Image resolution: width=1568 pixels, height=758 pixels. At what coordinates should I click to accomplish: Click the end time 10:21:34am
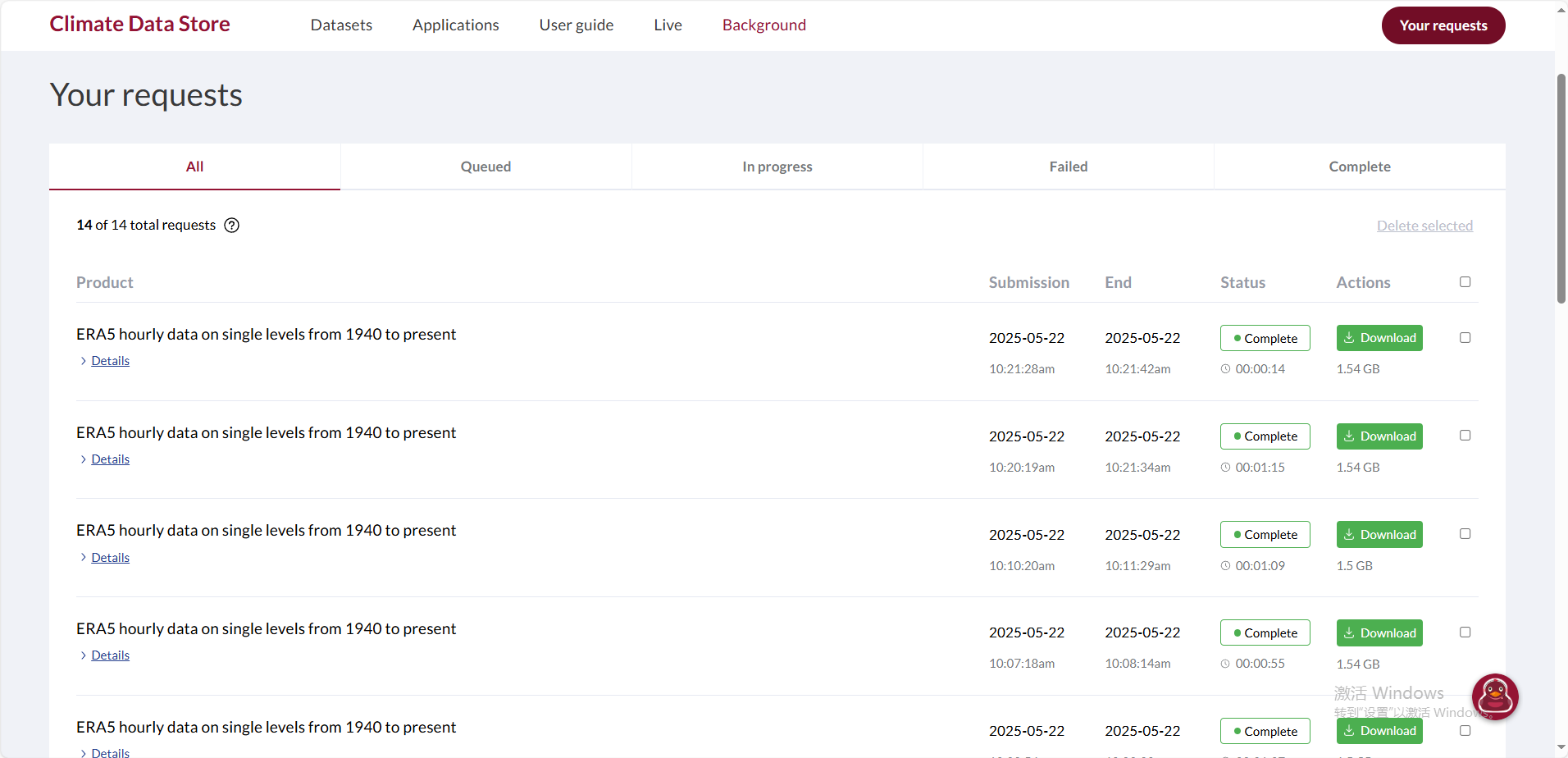1137,468
